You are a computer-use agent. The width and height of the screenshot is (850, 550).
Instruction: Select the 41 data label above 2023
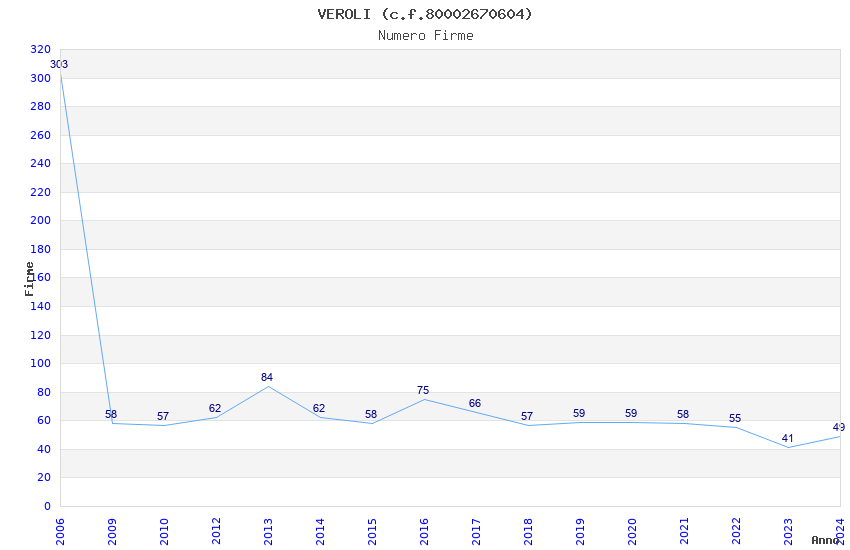788,438
